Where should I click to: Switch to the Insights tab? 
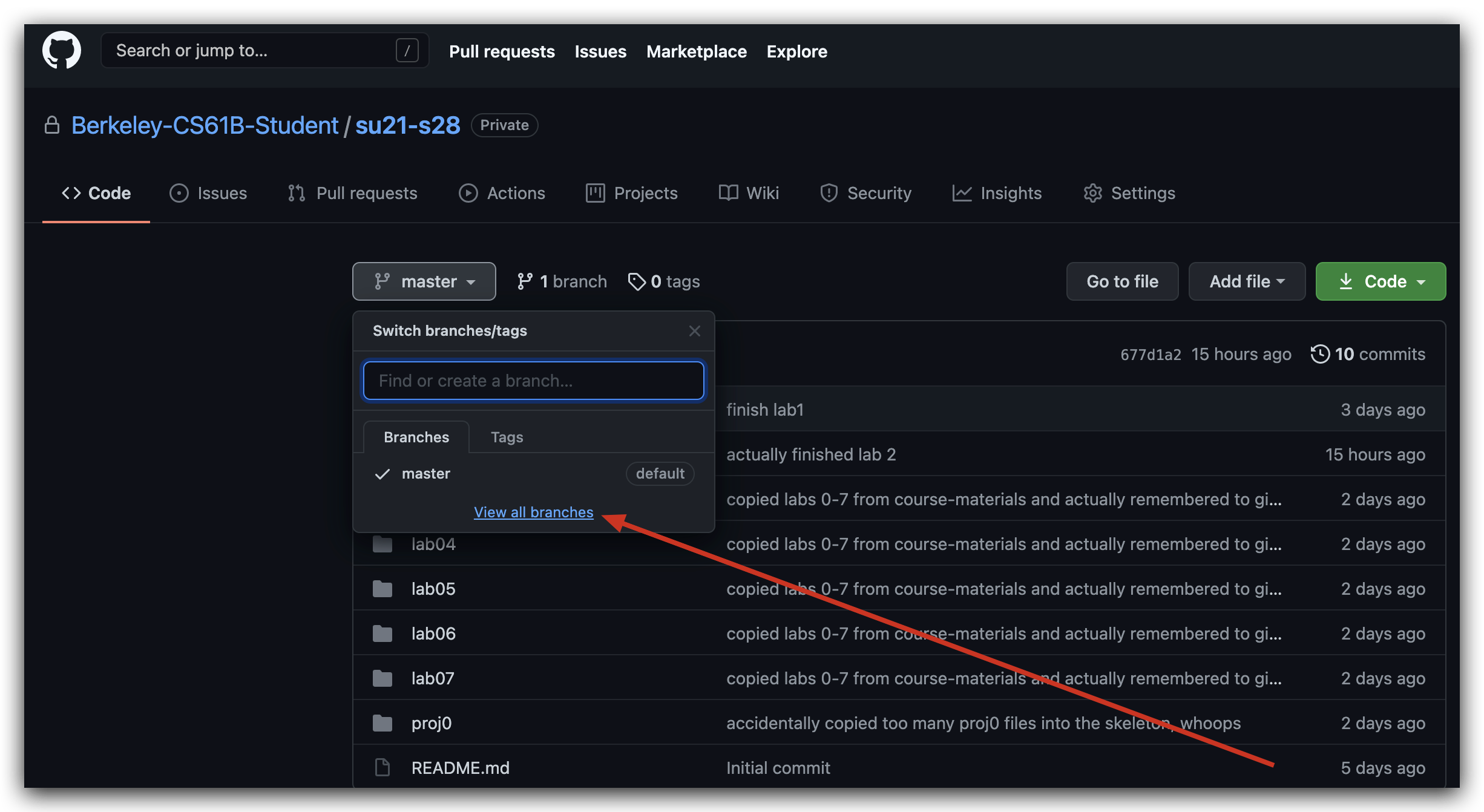pos(997,193)
